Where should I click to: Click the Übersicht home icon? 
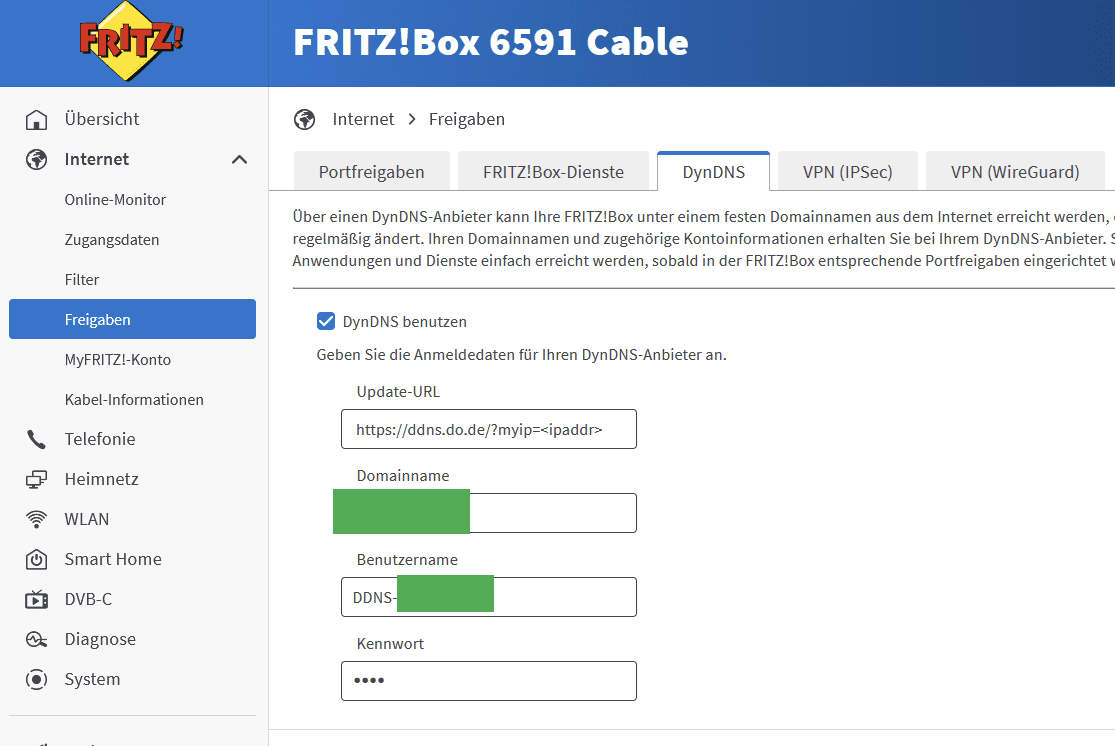pyautogui.click(x=36, y=119)
